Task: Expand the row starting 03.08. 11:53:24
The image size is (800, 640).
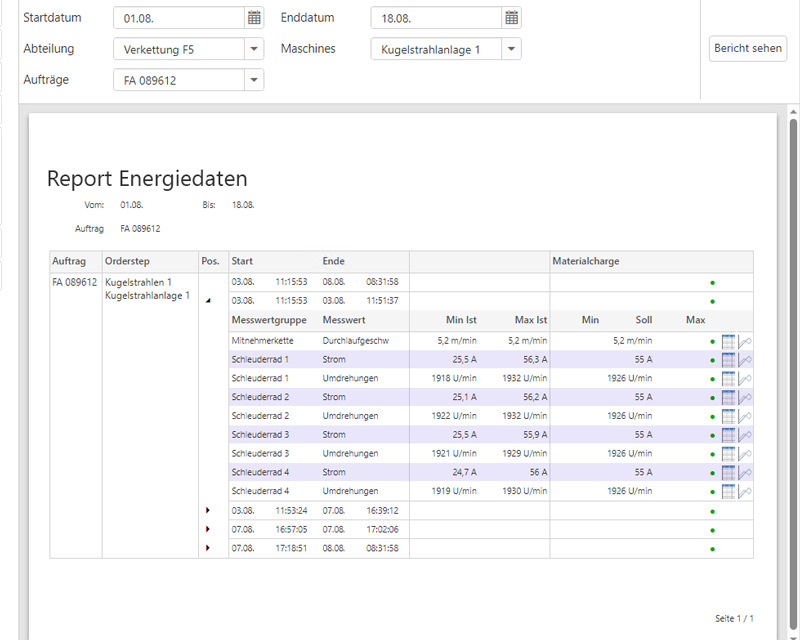Action: [x=208, y=510]
